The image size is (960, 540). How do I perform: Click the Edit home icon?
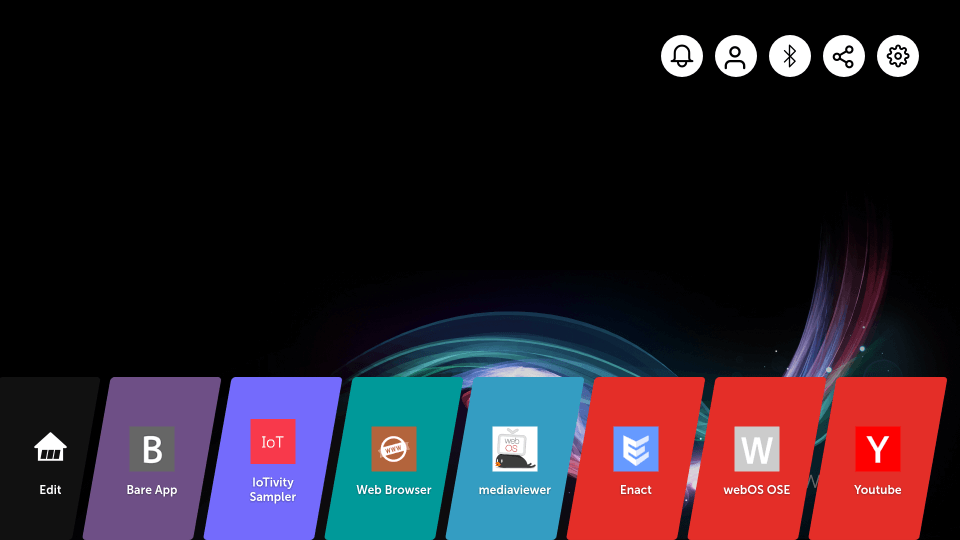tap(50, 448)
